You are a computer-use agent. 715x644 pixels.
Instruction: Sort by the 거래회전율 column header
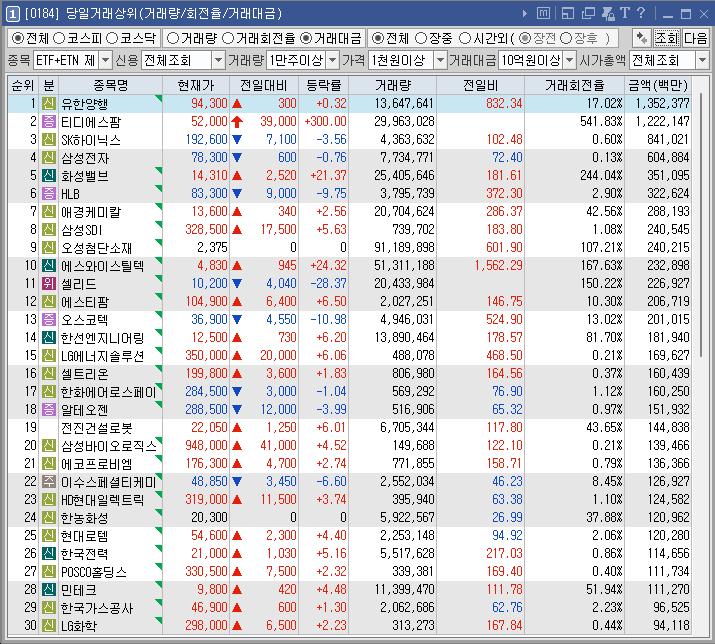575,85
